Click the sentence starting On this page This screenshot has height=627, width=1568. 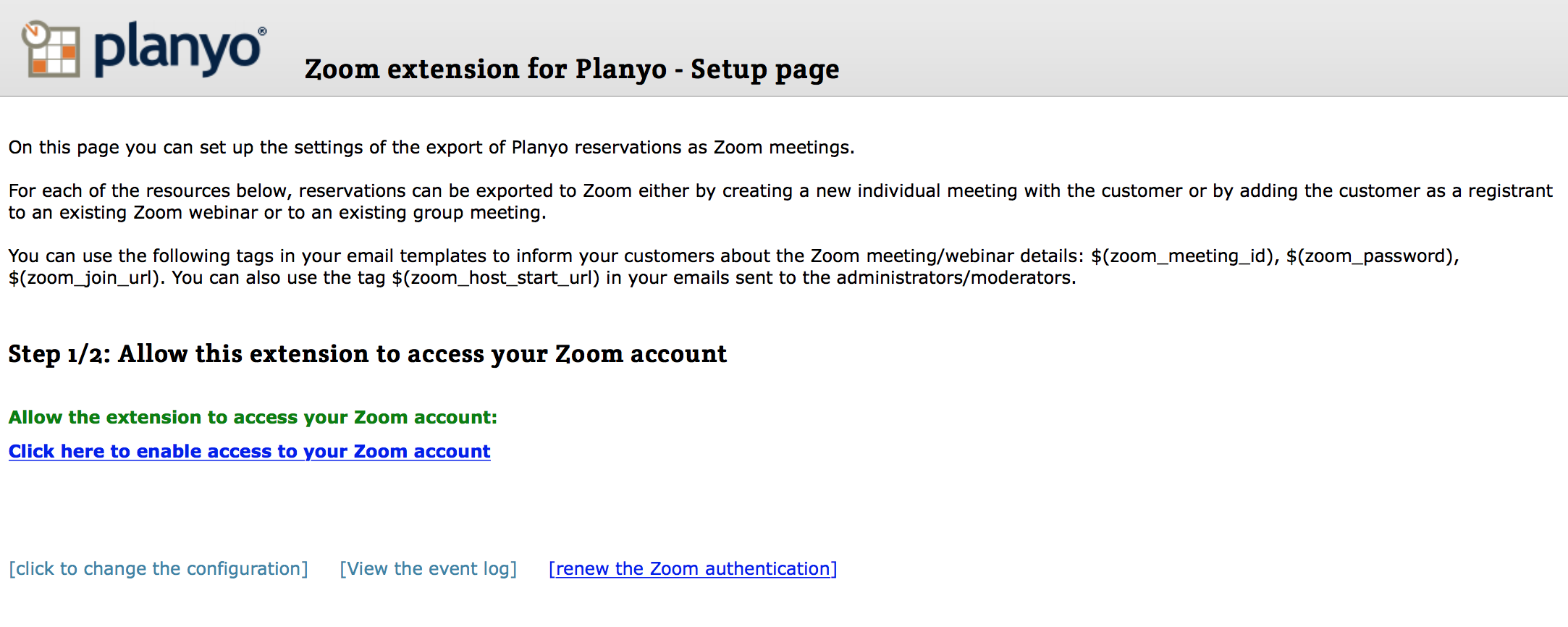coord(431,148)
